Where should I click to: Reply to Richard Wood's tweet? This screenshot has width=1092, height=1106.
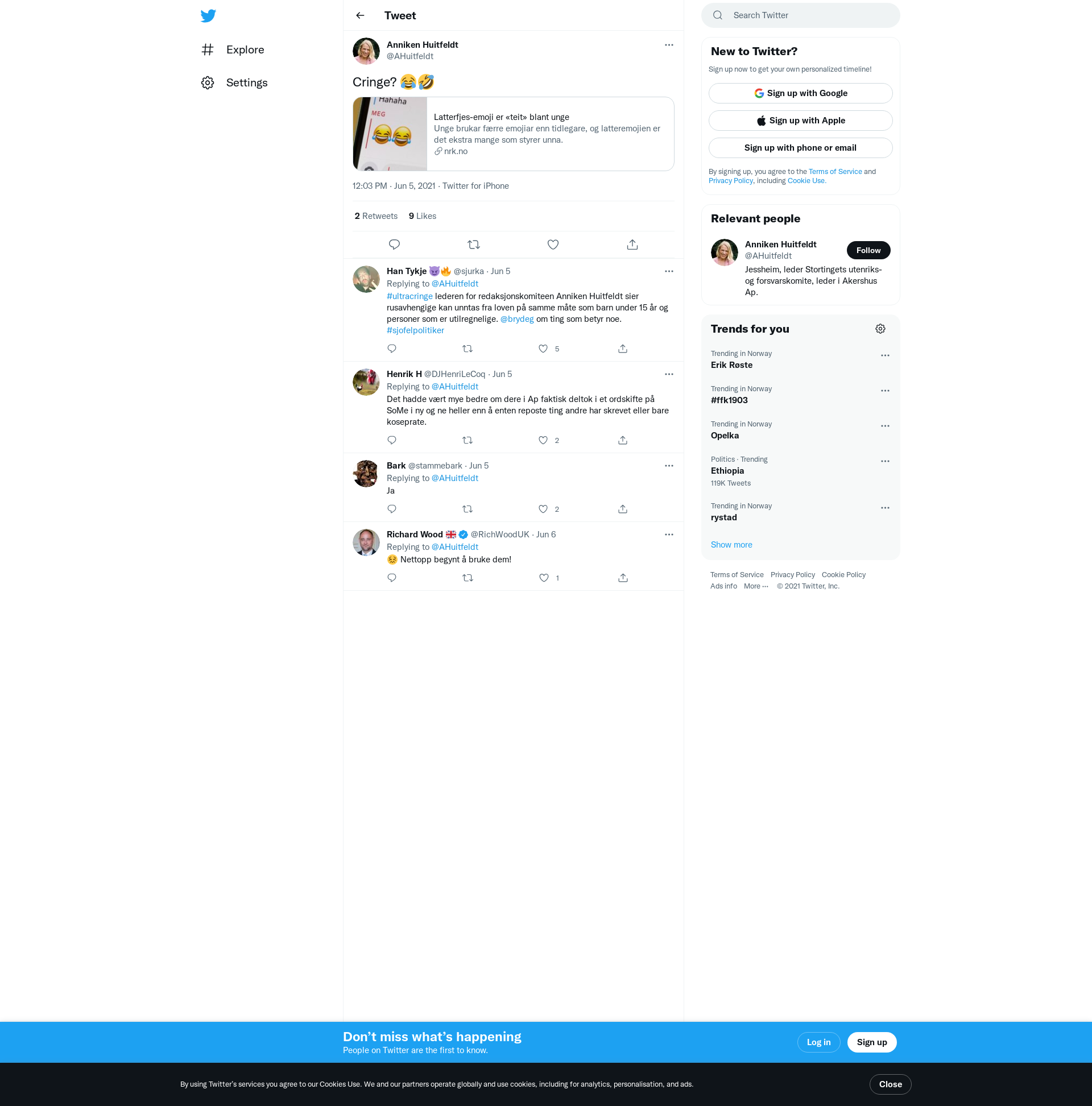click(x=392, y=578)
